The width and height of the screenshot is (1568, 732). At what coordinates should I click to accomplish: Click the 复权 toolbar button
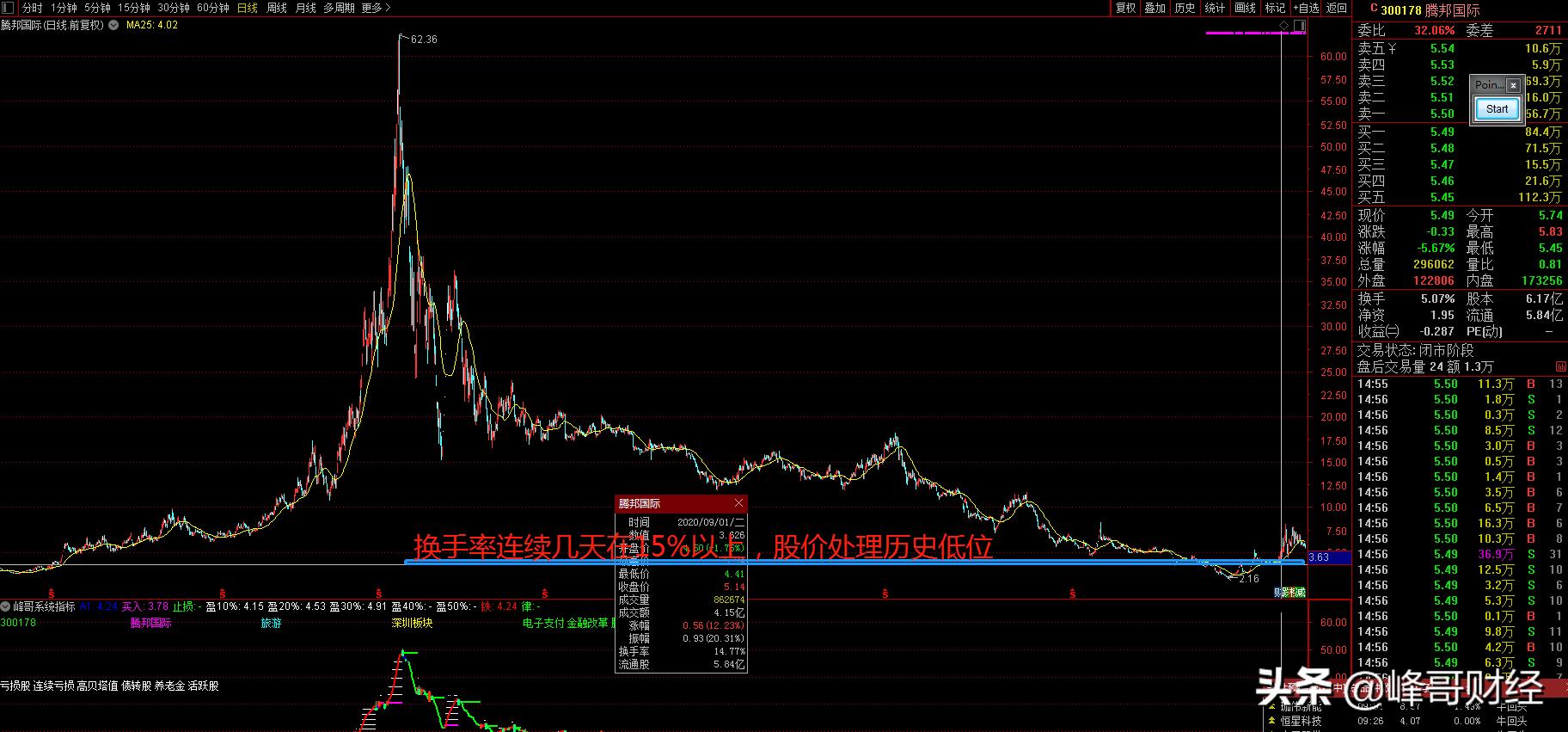(1125, 8)
